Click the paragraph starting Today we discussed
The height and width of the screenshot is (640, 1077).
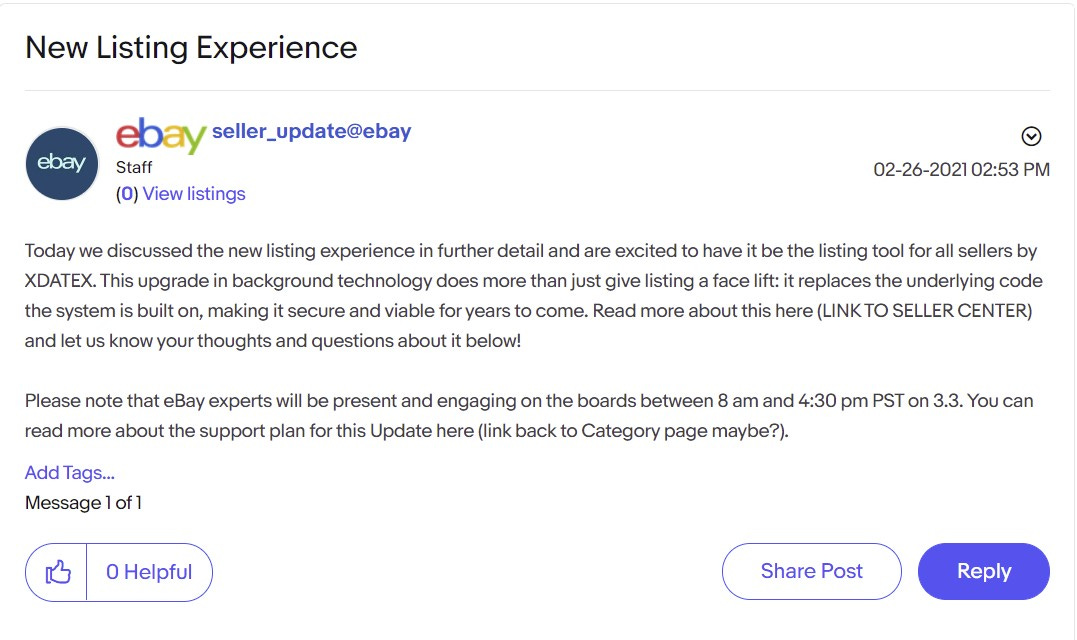click(534, 295)
